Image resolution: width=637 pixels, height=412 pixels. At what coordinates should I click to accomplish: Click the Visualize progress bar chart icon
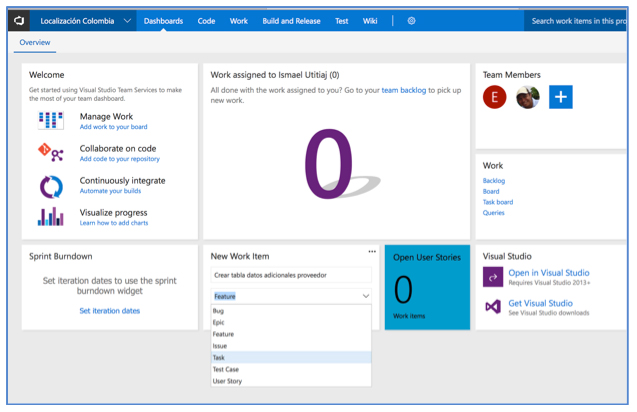click(51, 217)
